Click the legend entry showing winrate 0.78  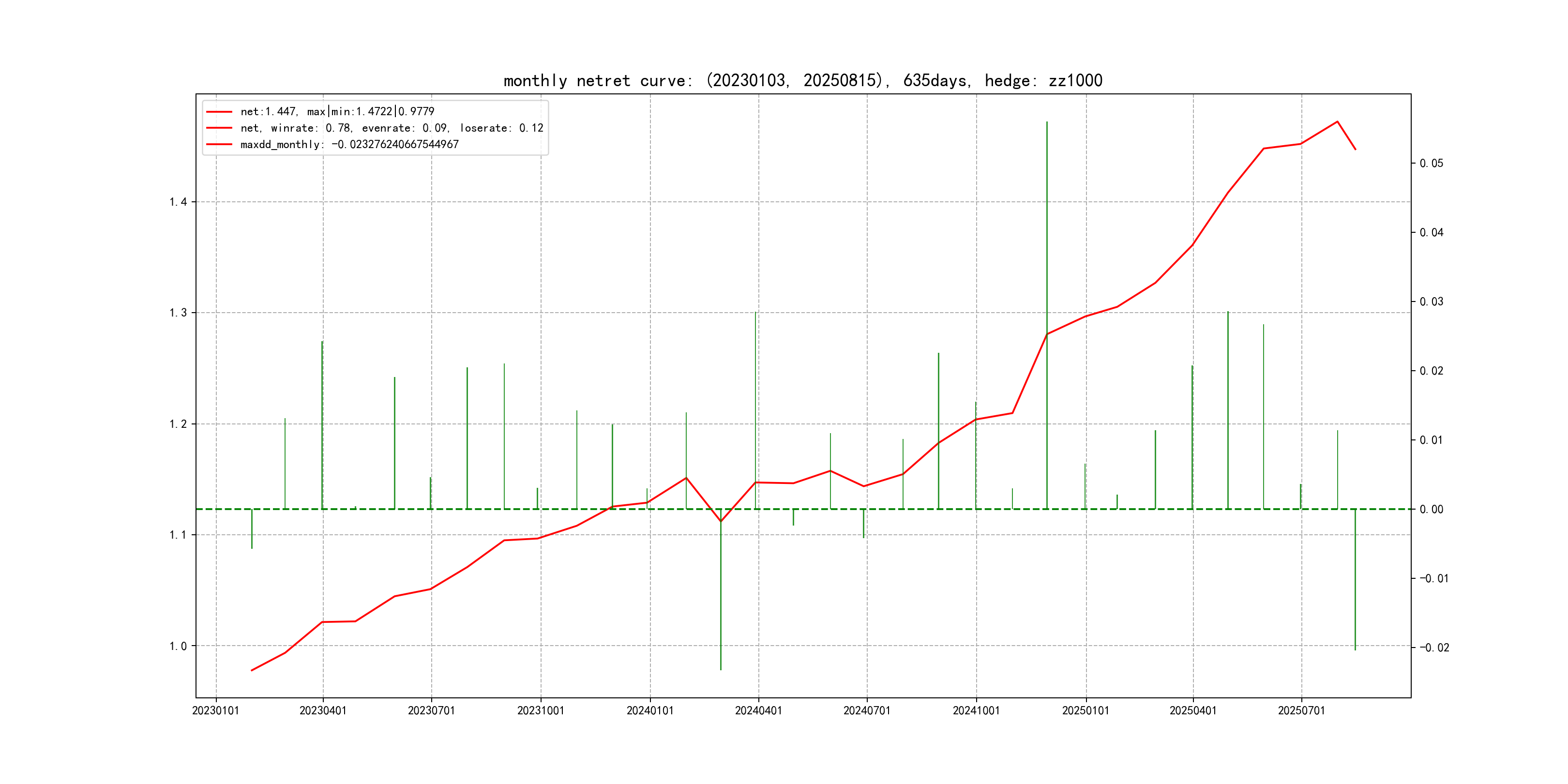392,128
